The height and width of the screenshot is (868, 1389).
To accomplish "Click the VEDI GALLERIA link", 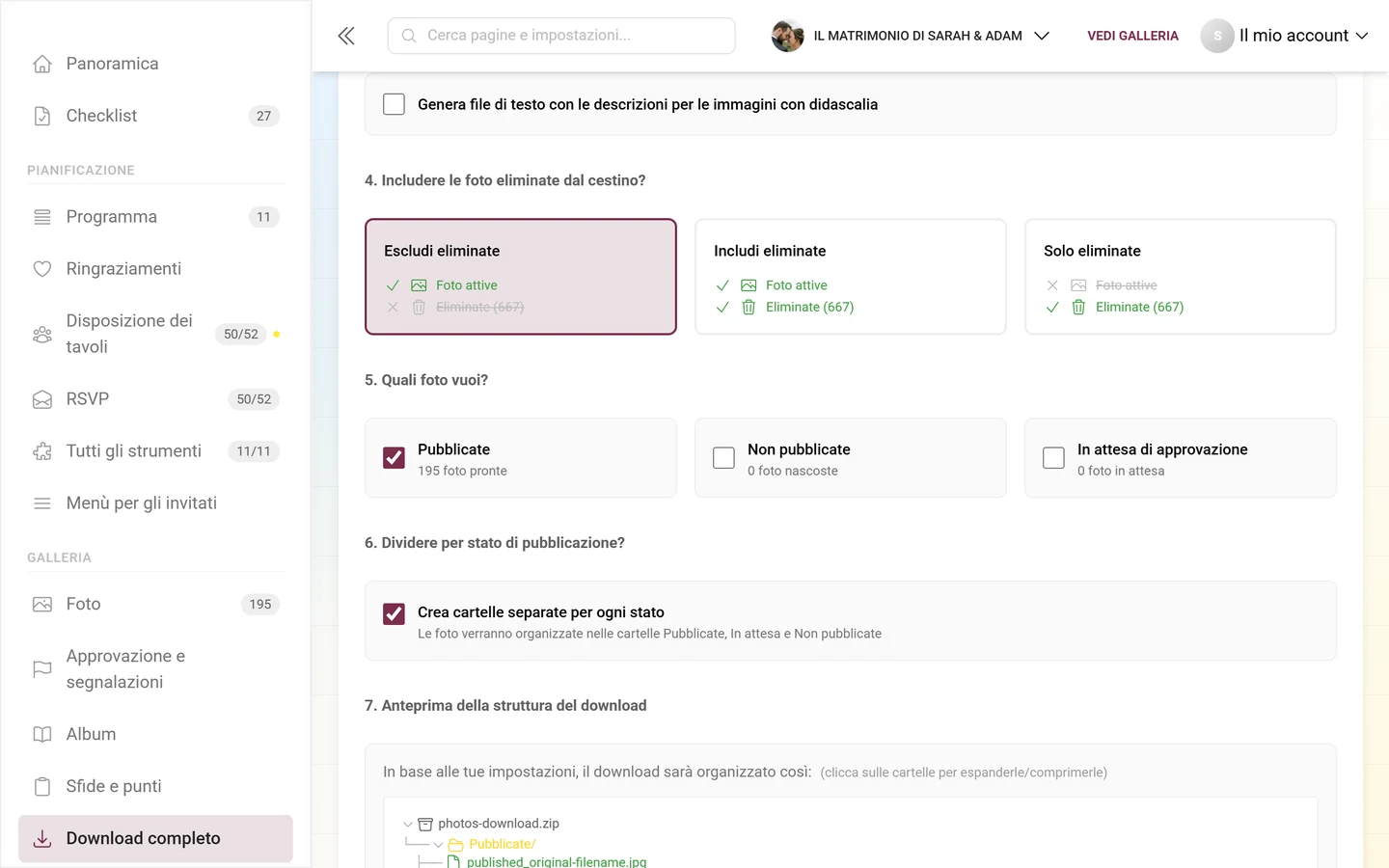I will click(x=1132, y=36).
